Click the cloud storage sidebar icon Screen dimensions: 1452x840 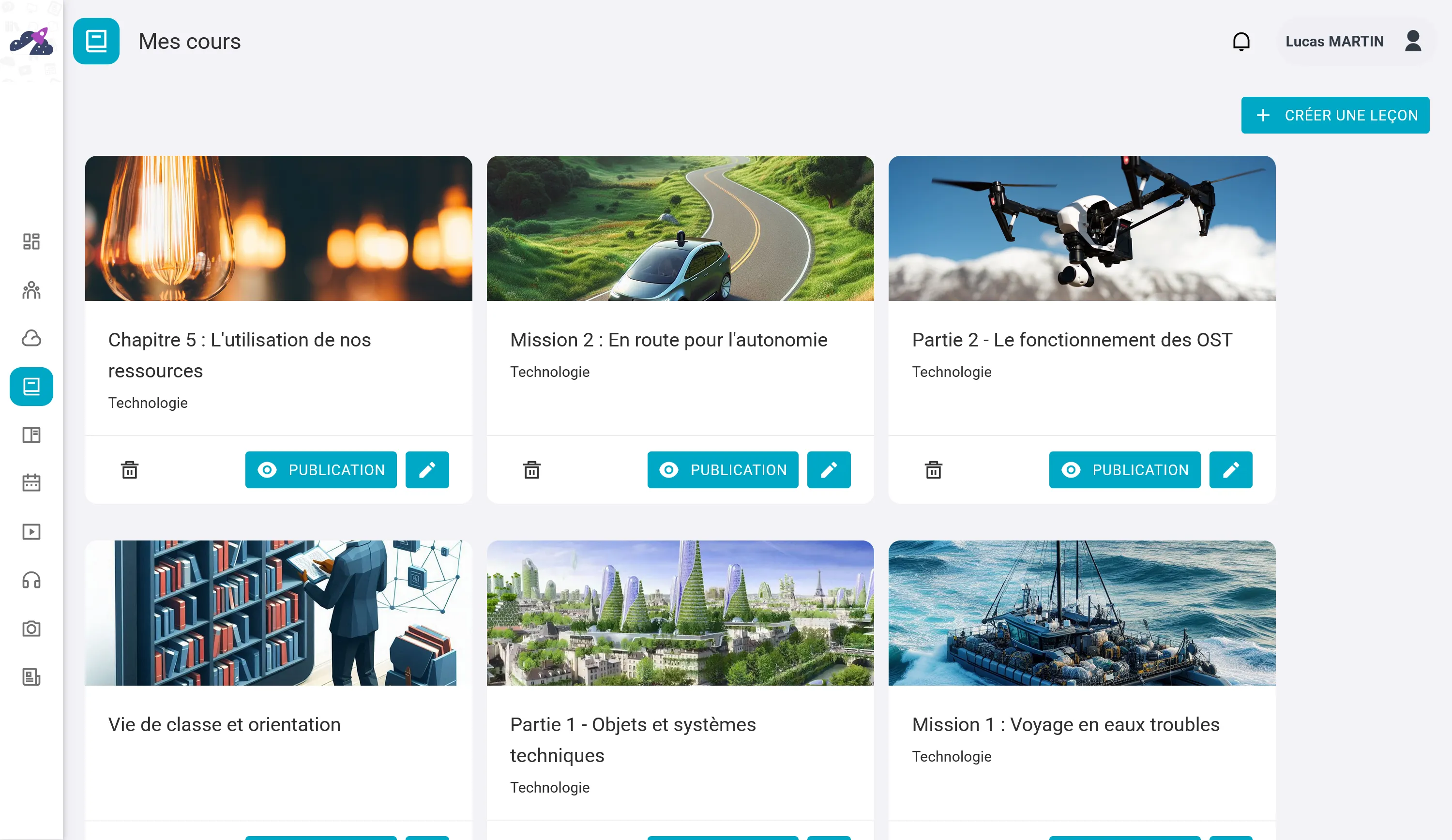pos(31,338)
